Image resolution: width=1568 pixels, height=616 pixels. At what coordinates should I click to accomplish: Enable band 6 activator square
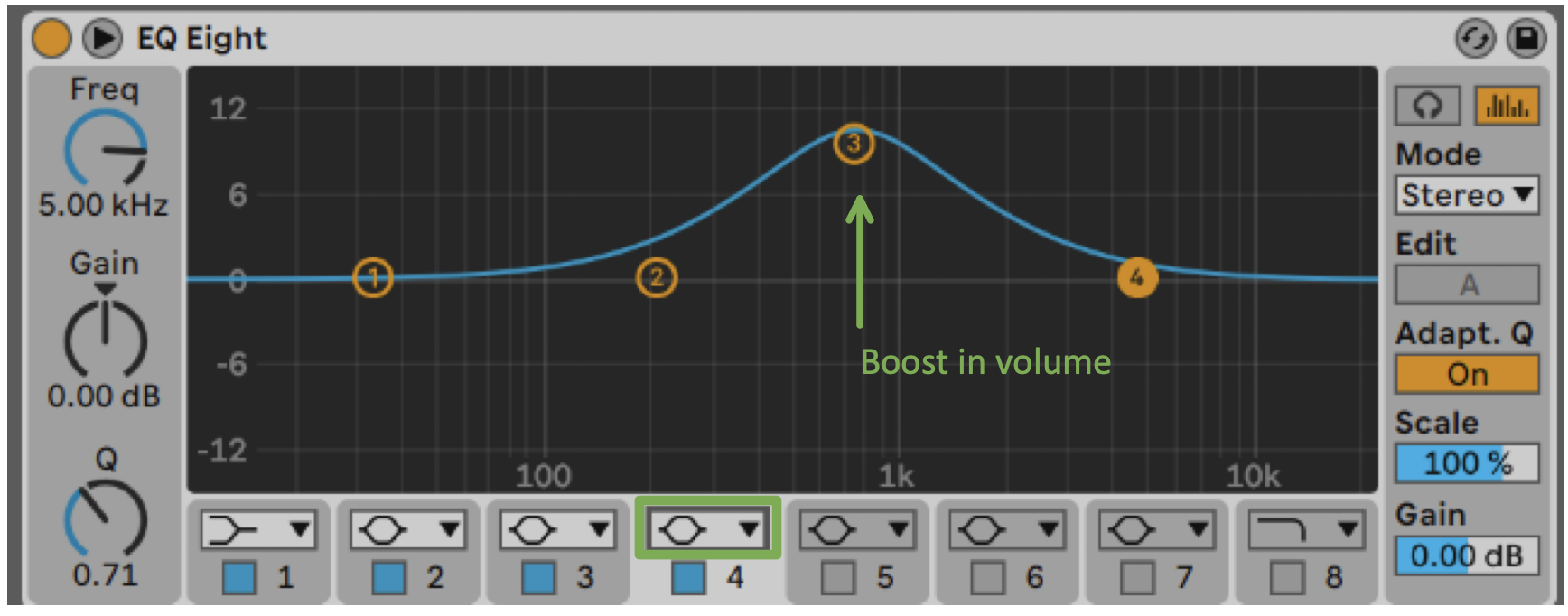tap(988, 577)
